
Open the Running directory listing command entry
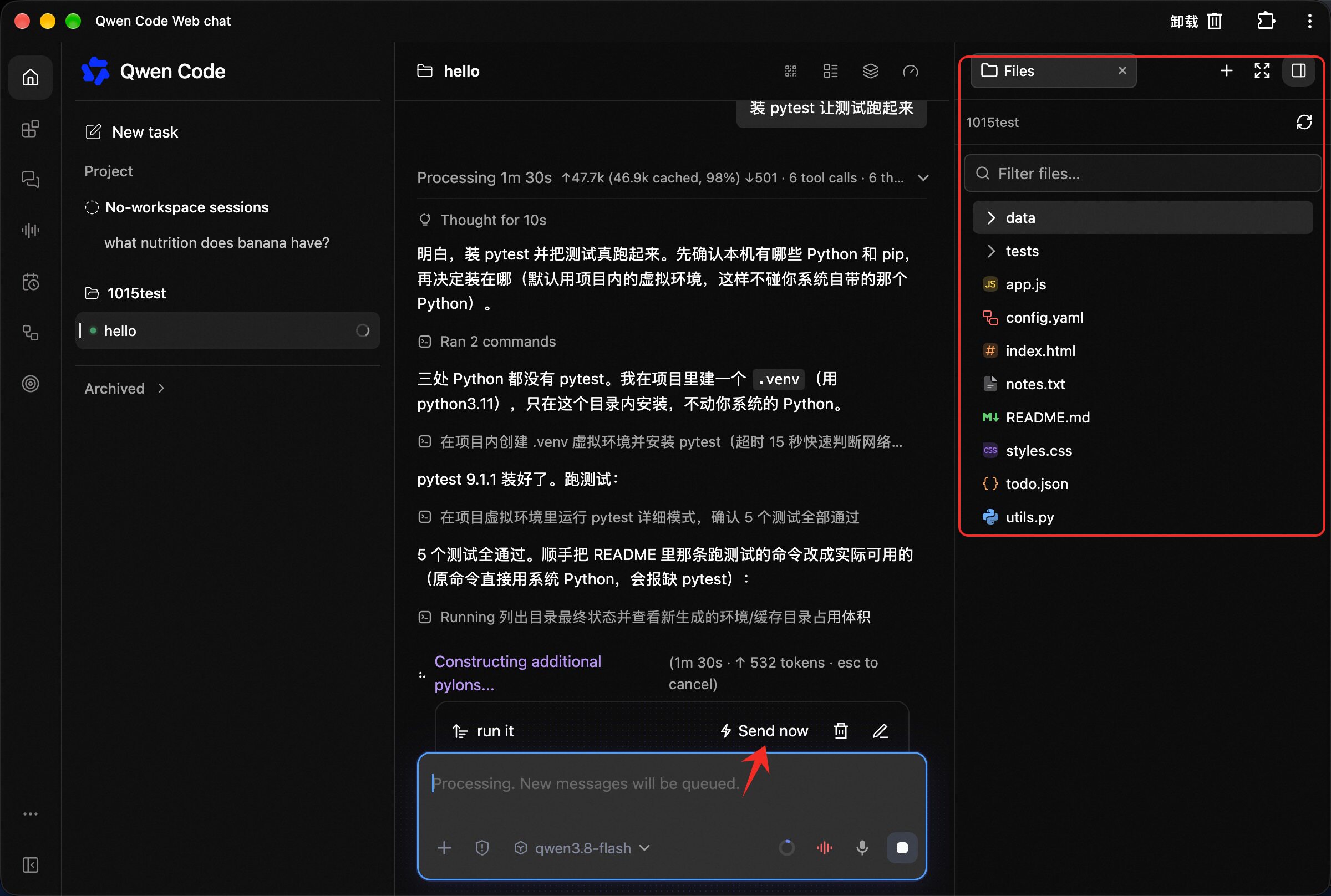click(644, 617)
